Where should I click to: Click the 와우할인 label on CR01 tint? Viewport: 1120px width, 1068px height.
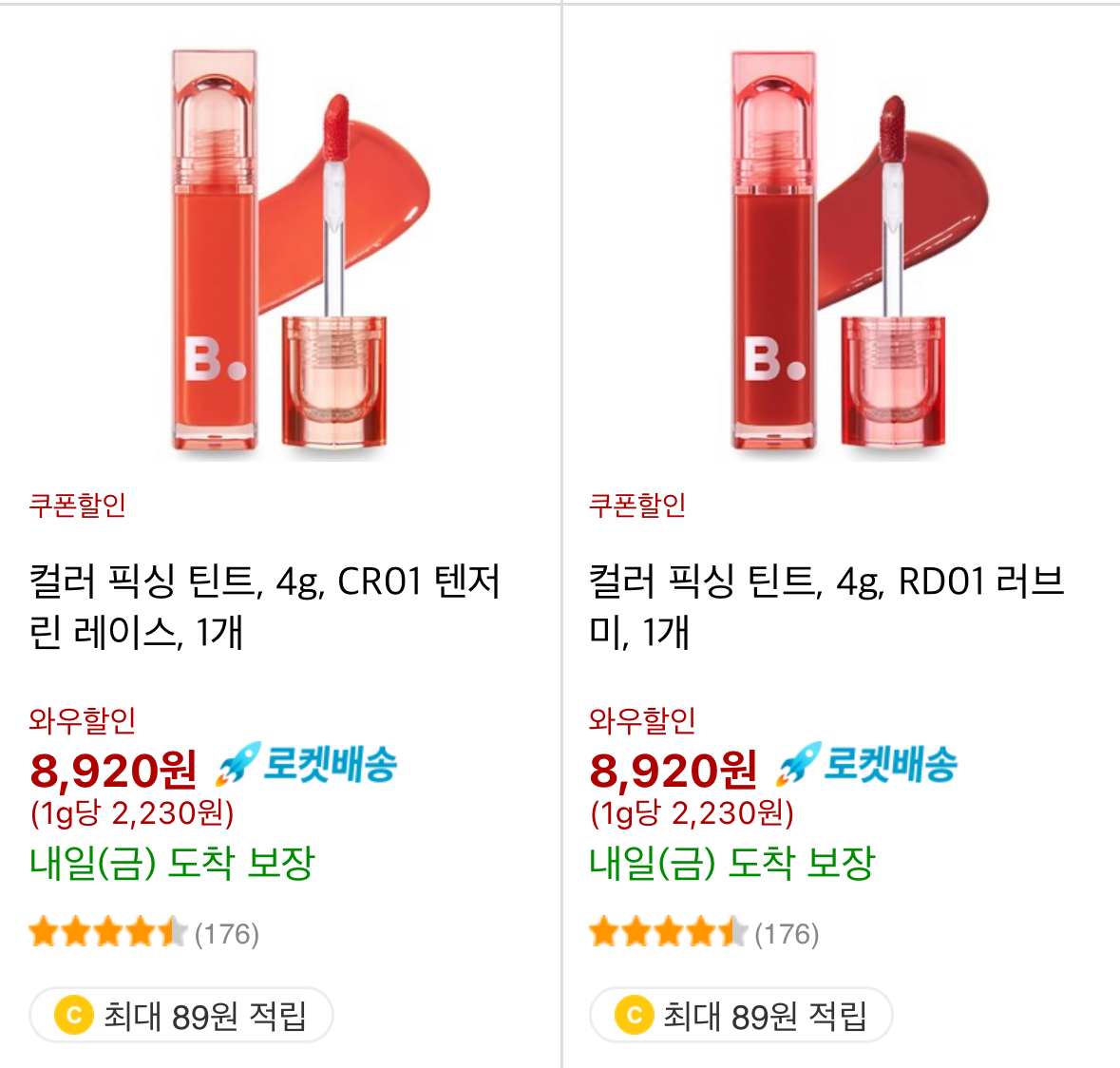(82, 720)
